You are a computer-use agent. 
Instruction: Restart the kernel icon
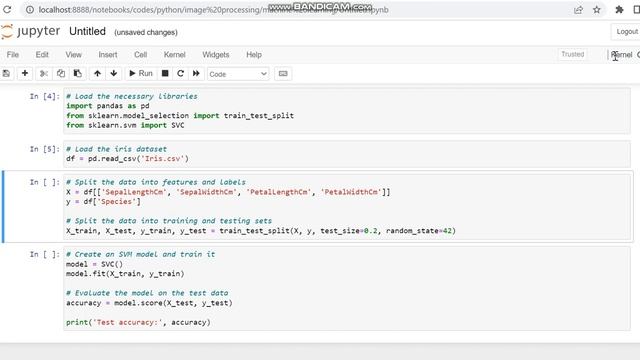[x=180, y=74]
